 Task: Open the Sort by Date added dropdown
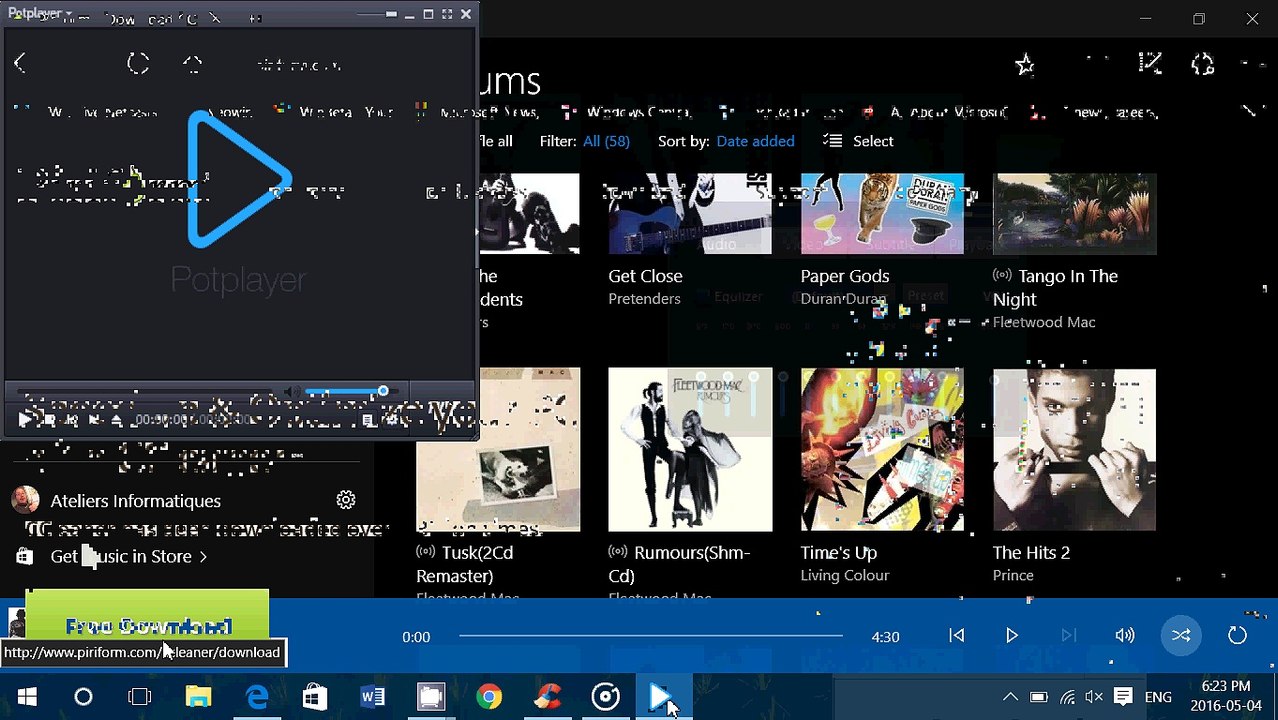755,141
